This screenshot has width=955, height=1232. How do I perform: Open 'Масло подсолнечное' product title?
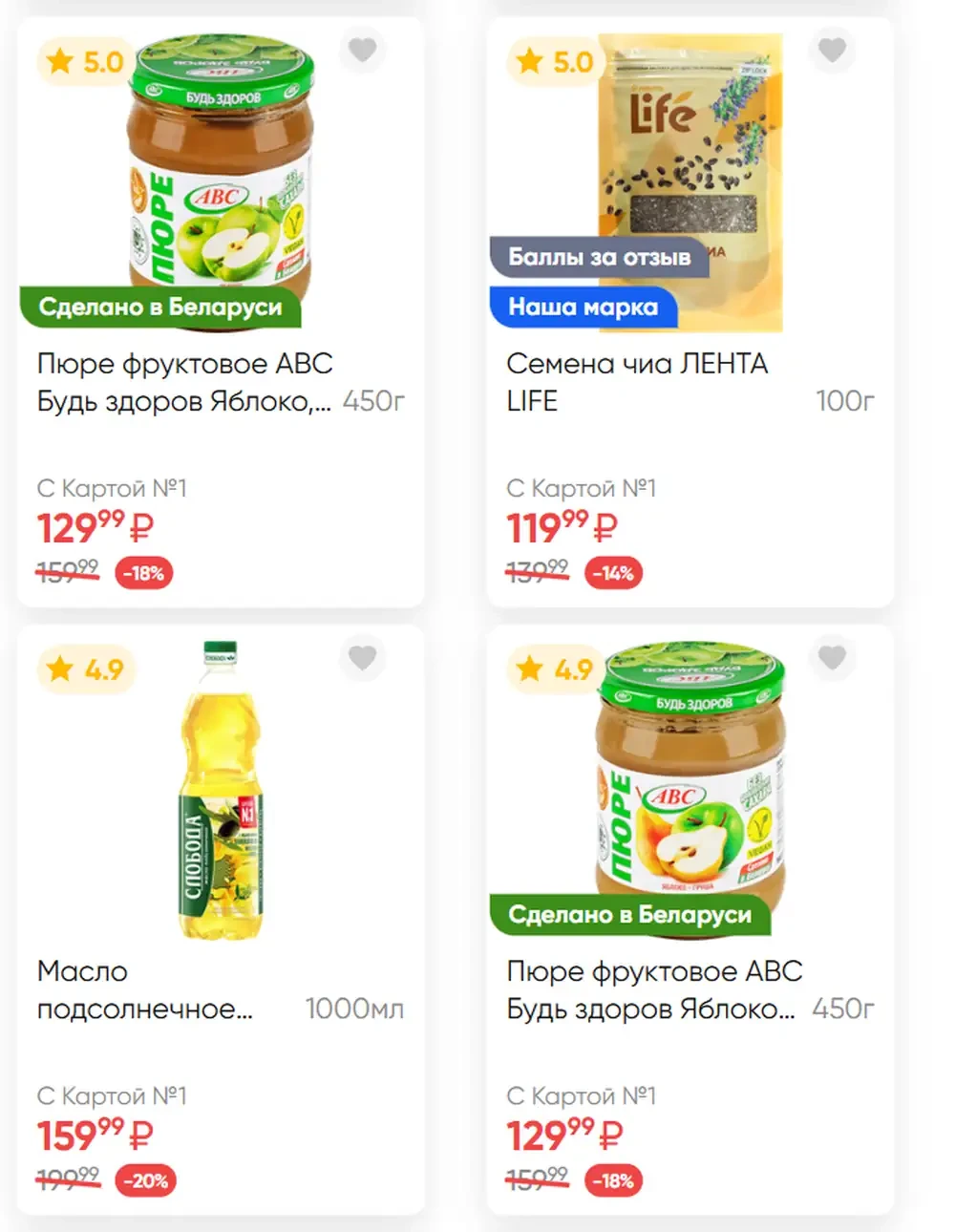click(x=145, y=990)
